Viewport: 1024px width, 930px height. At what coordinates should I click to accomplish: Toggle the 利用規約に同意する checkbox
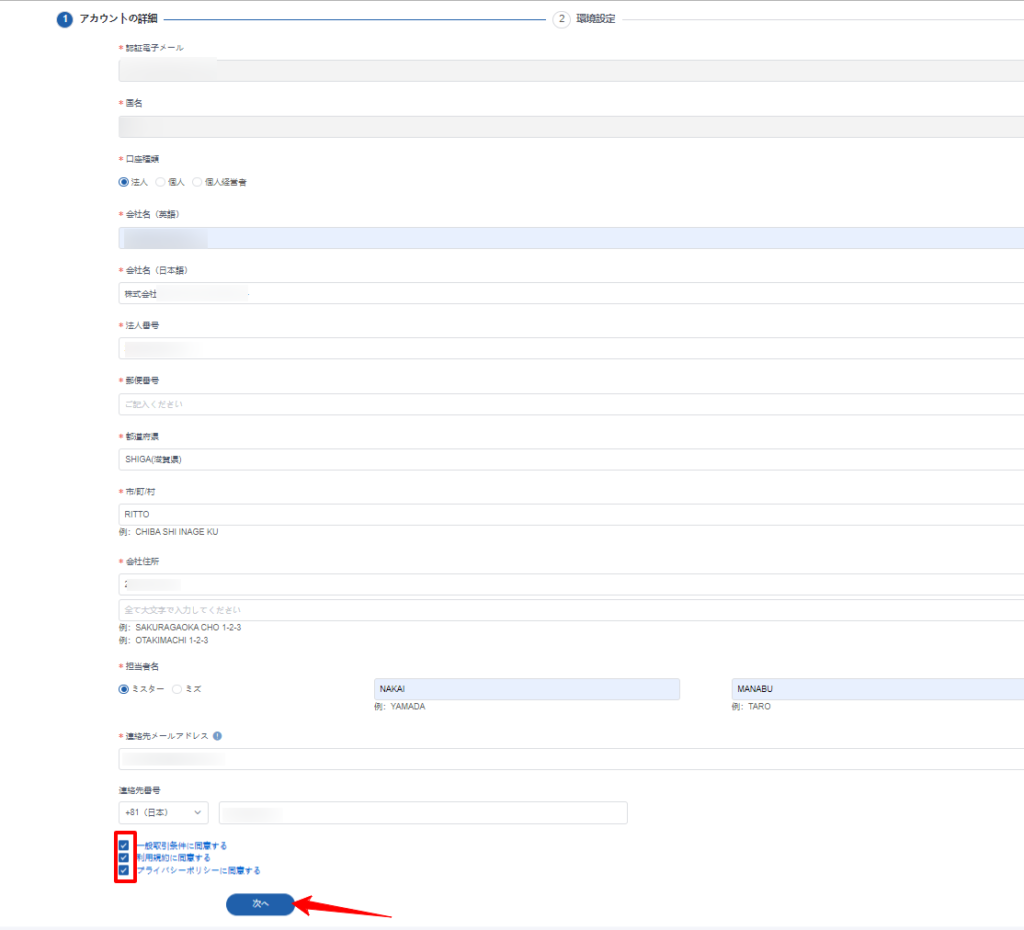point(123,858)
